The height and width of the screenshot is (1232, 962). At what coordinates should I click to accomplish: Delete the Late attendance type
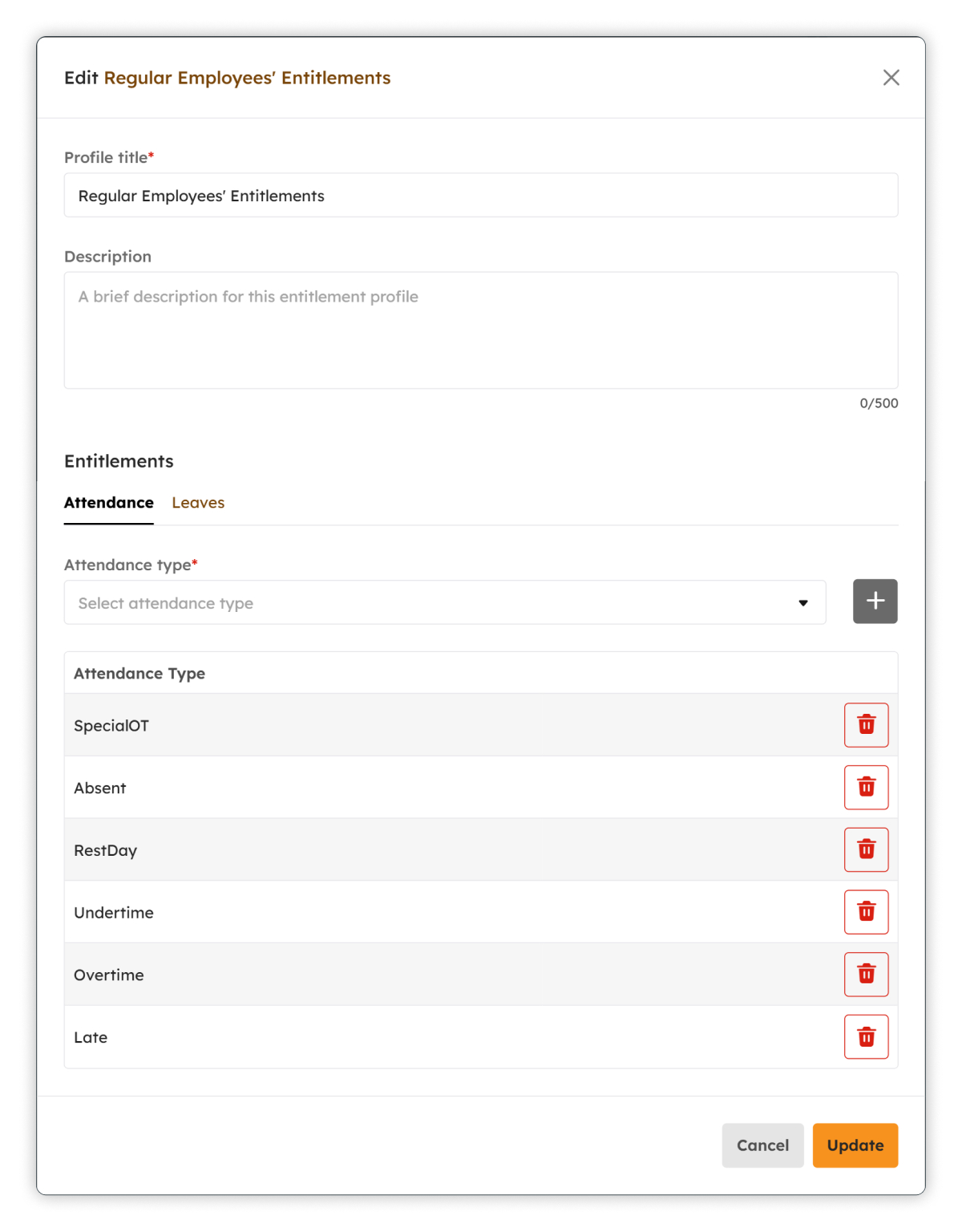(866, 1037)
